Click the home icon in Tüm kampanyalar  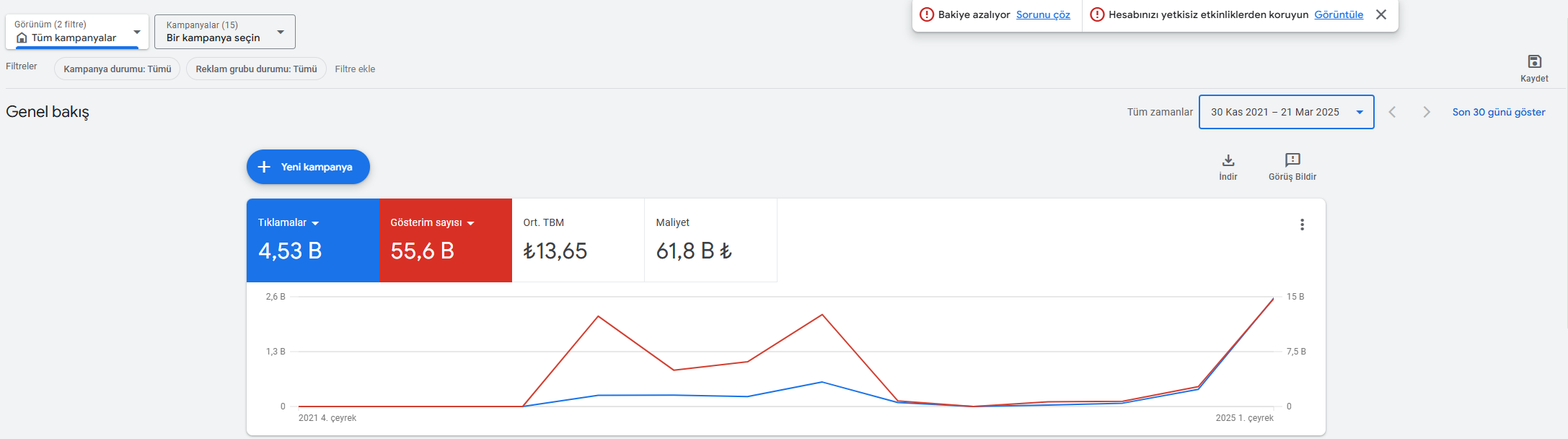22,38
